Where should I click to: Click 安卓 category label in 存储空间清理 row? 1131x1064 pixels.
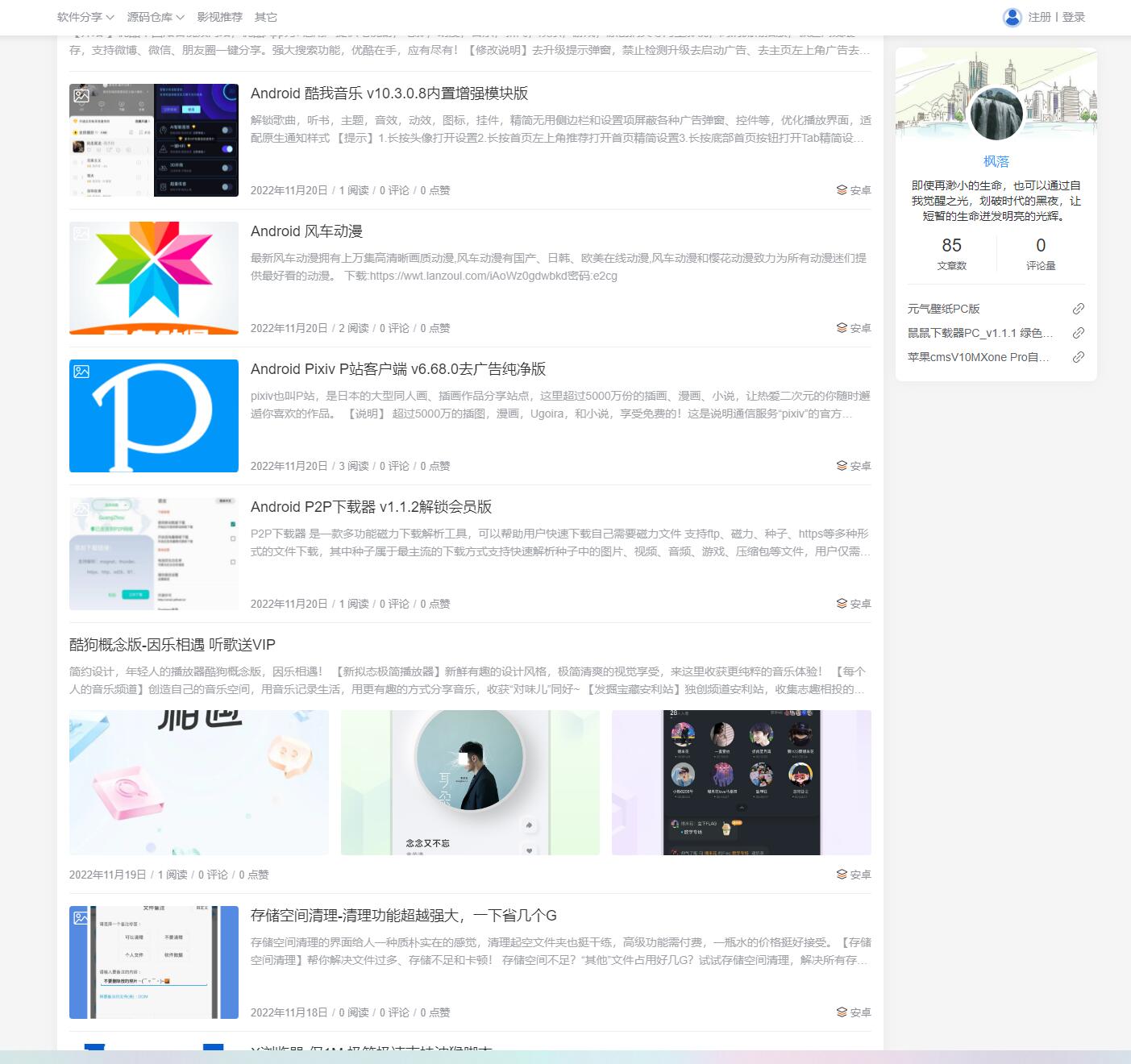click(860, 1012)
